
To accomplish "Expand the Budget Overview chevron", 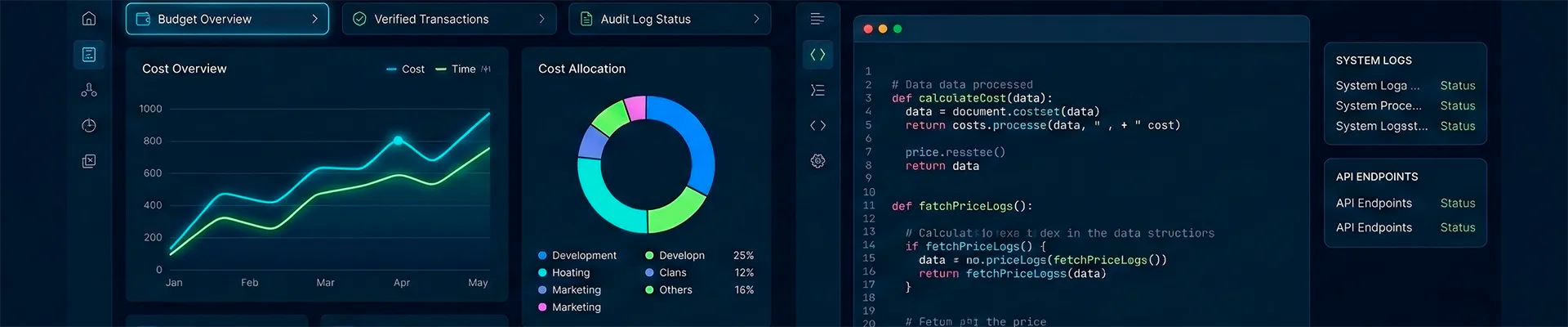I will (314, 19).
